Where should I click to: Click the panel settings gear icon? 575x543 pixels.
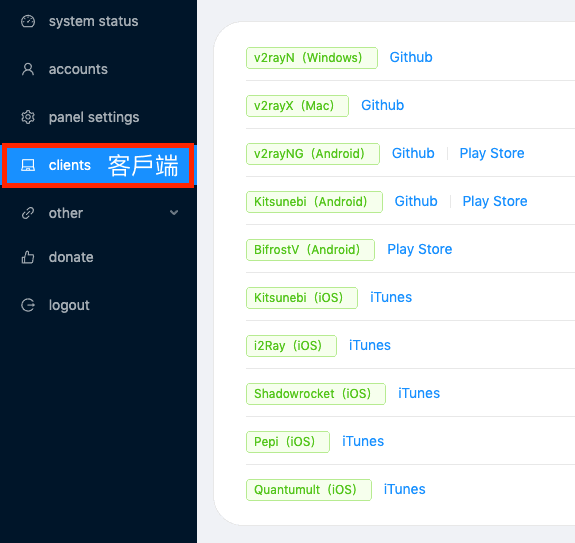click(28, 117)
